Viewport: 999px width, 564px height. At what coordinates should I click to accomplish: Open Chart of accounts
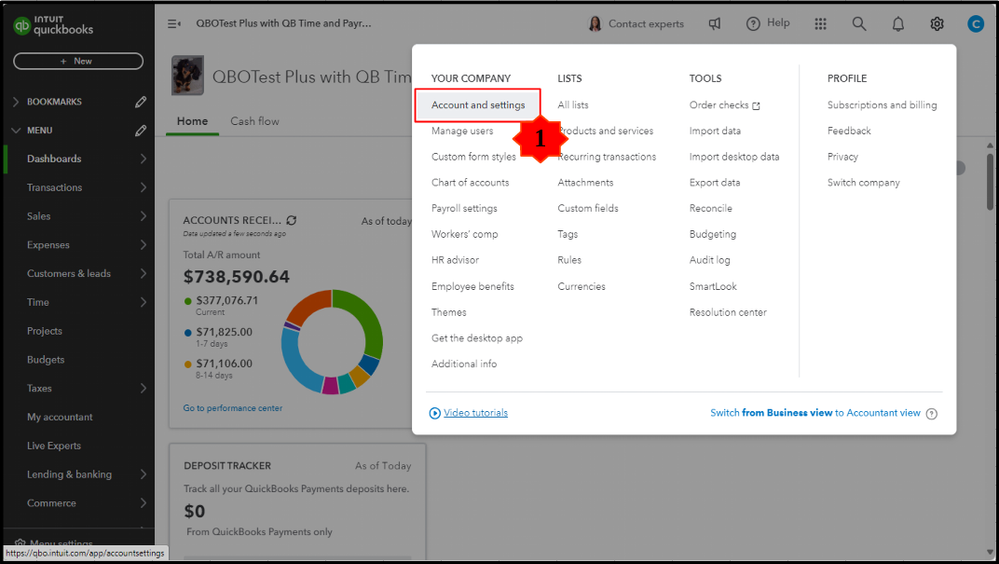coord(470,182)
